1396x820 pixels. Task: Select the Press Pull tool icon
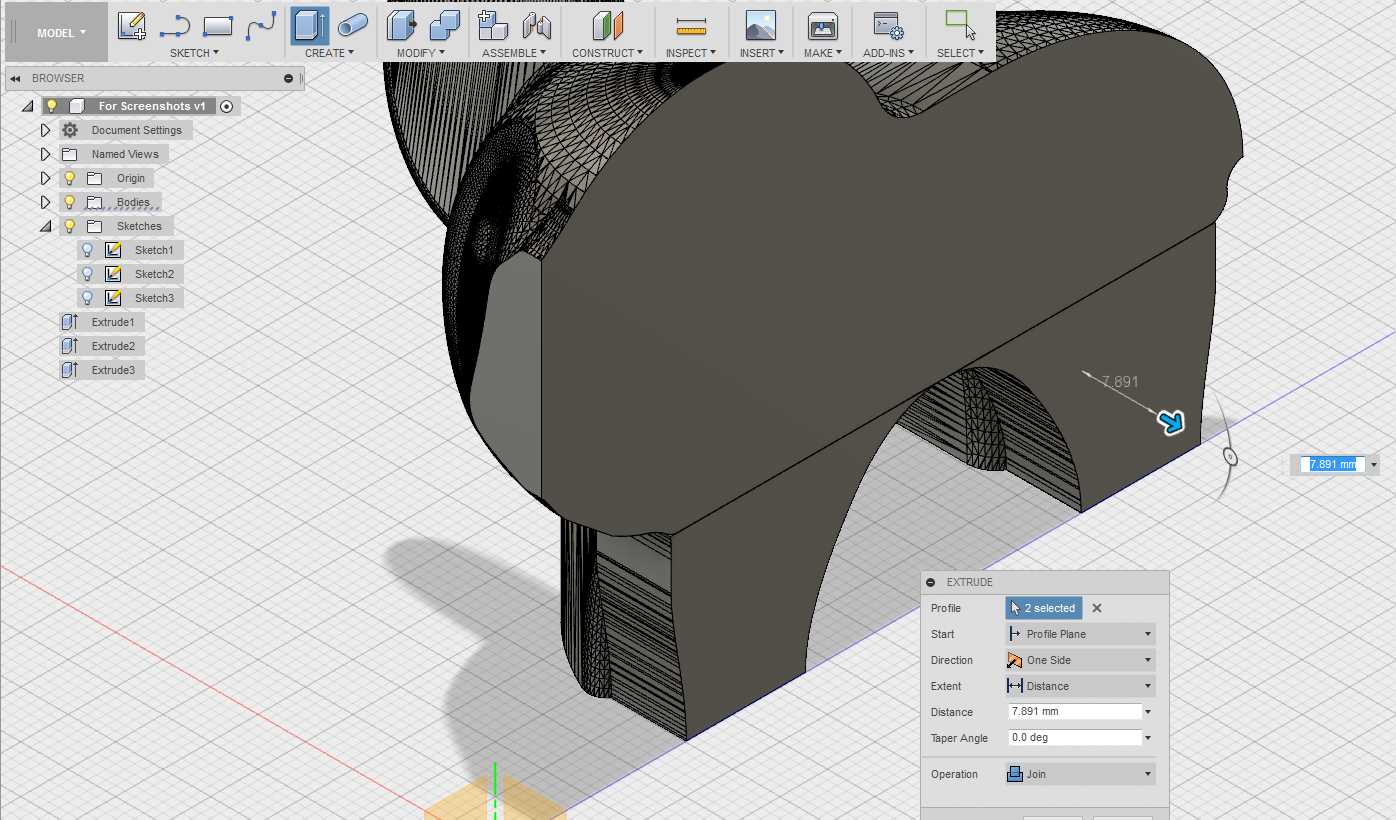[x=402, y=26]
